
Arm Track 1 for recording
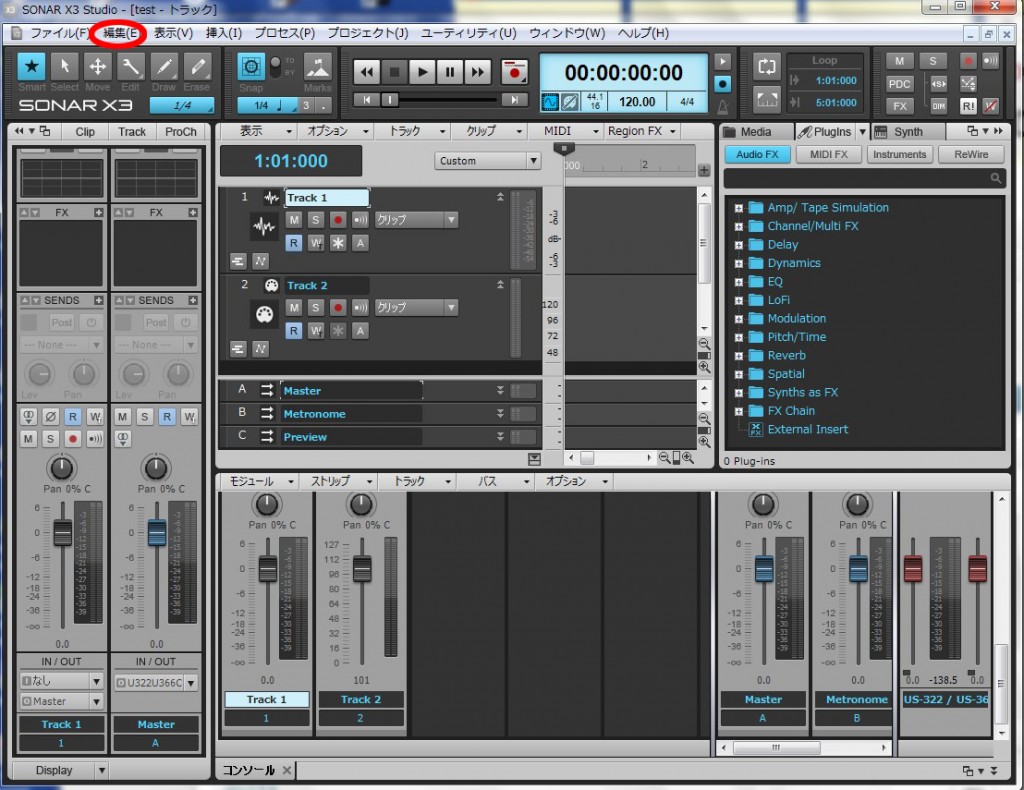pyautogui.click(x=338, y=220)
